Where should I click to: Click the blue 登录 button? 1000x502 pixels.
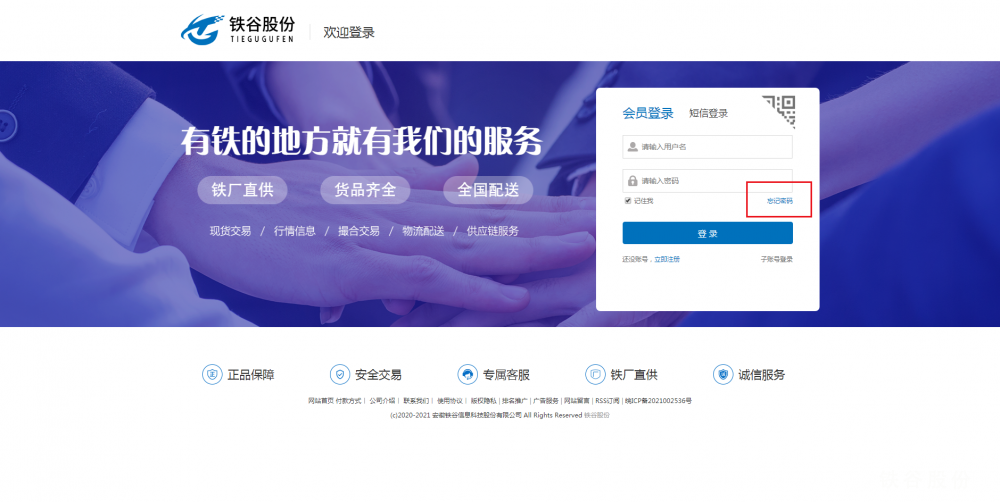(707, 233)
